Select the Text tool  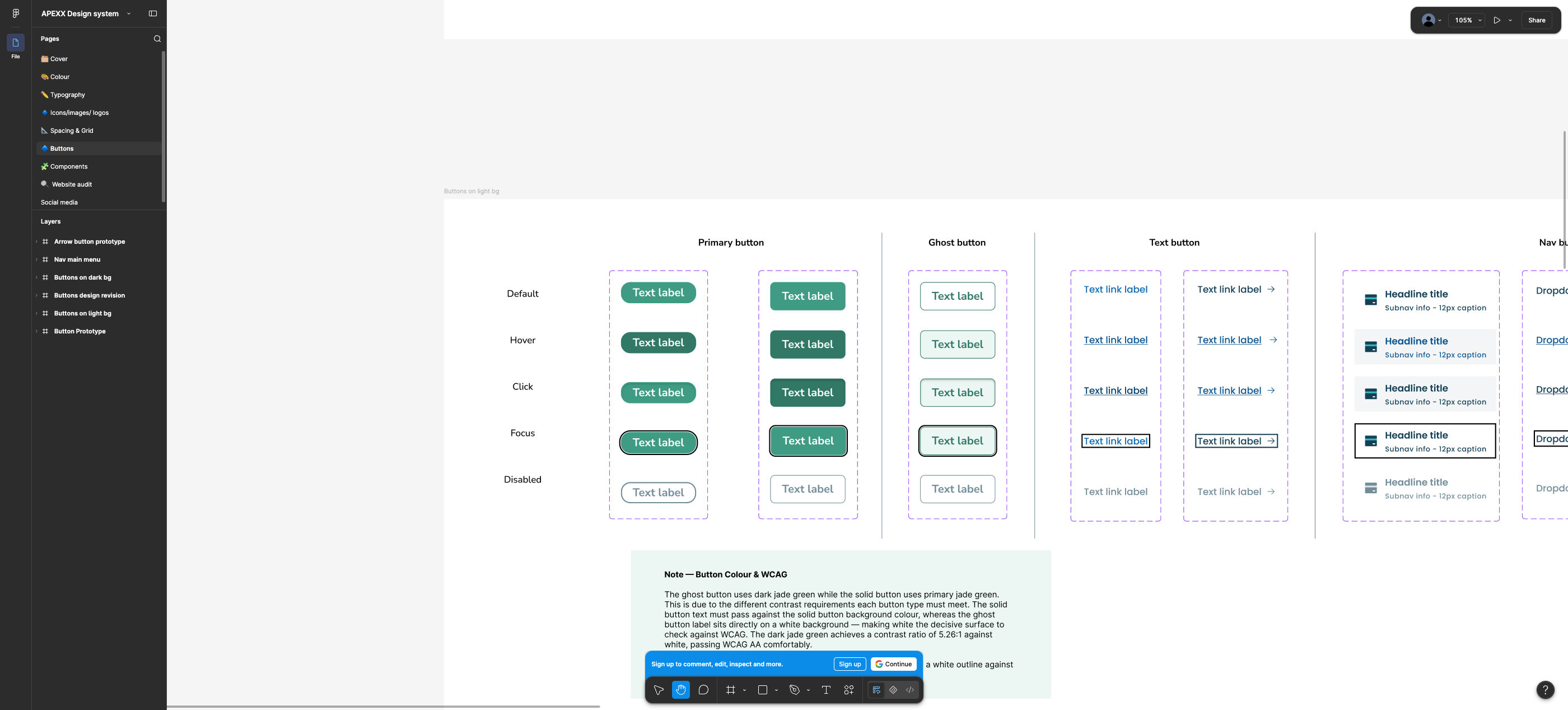[826, 690]
